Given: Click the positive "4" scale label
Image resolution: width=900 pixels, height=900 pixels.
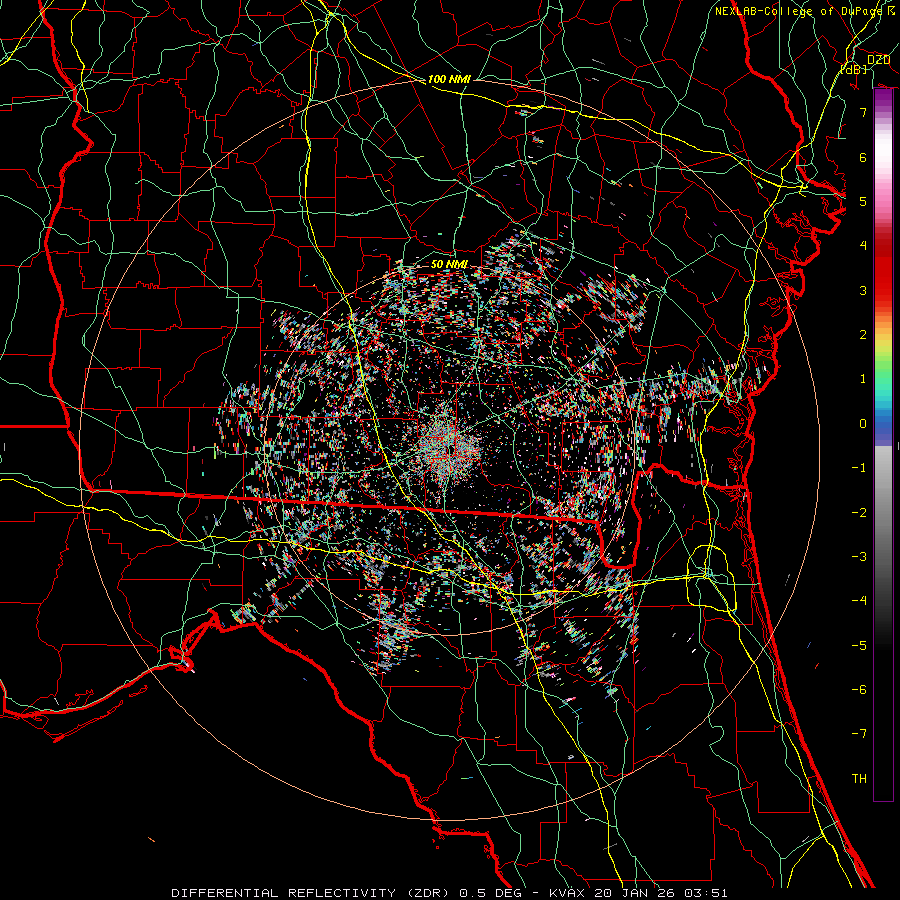Looking at the screenshot, I should [x=863, y=246].
